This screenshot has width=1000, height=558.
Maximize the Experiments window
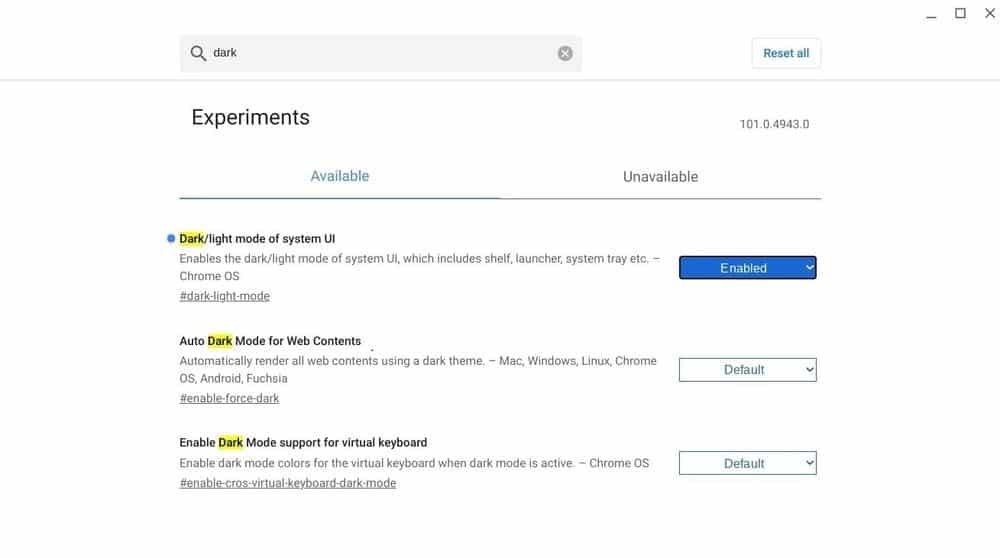[960, 13]
